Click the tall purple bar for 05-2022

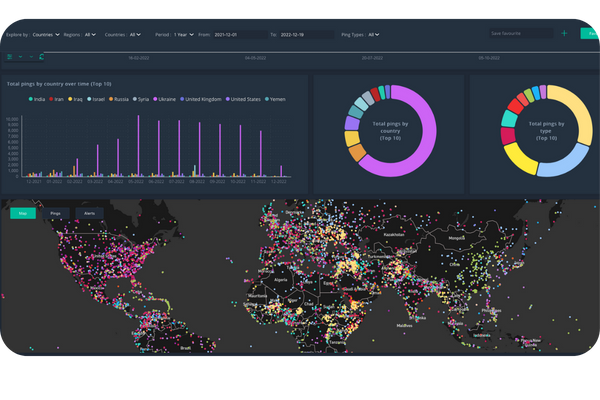(138, 145)
